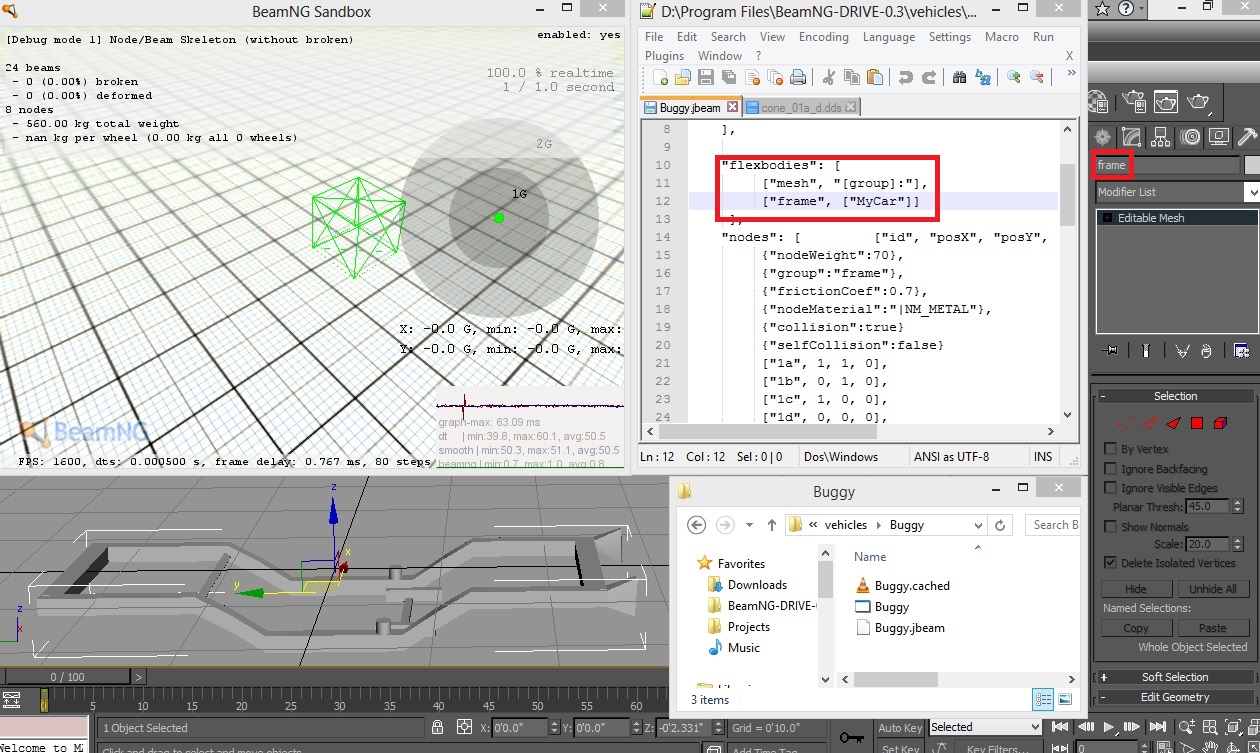Image resolution: width=1260 pixels, height=753 pixels.
Task: Click Paste clipboard icon in Notepad++ toolbar
Action: 875,77
